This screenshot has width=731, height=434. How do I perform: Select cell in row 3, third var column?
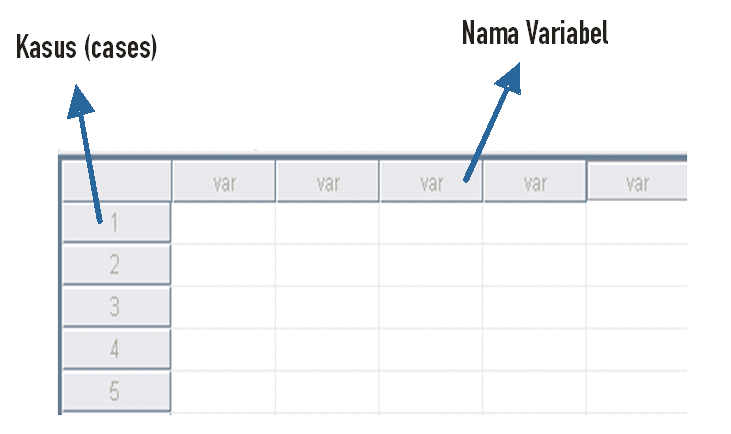(431, 307)
